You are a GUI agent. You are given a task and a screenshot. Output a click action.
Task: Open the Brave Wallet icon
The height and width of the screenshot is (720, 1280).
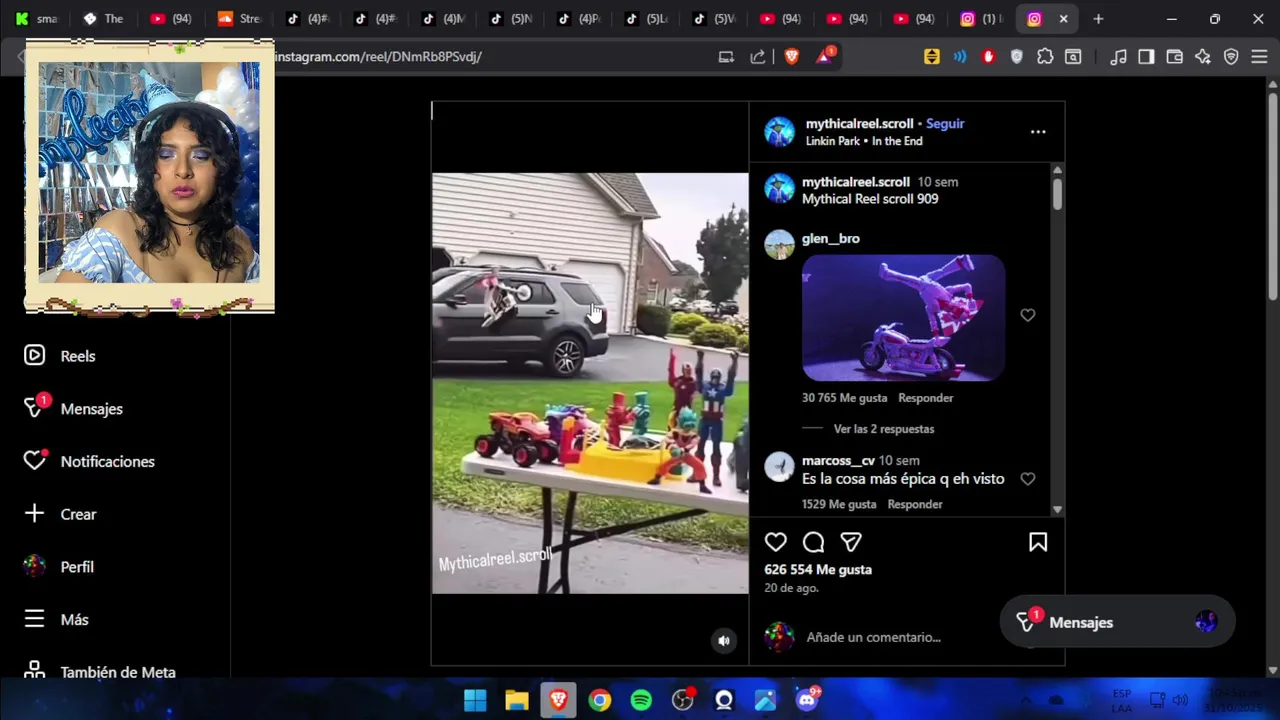[1175, 57]
